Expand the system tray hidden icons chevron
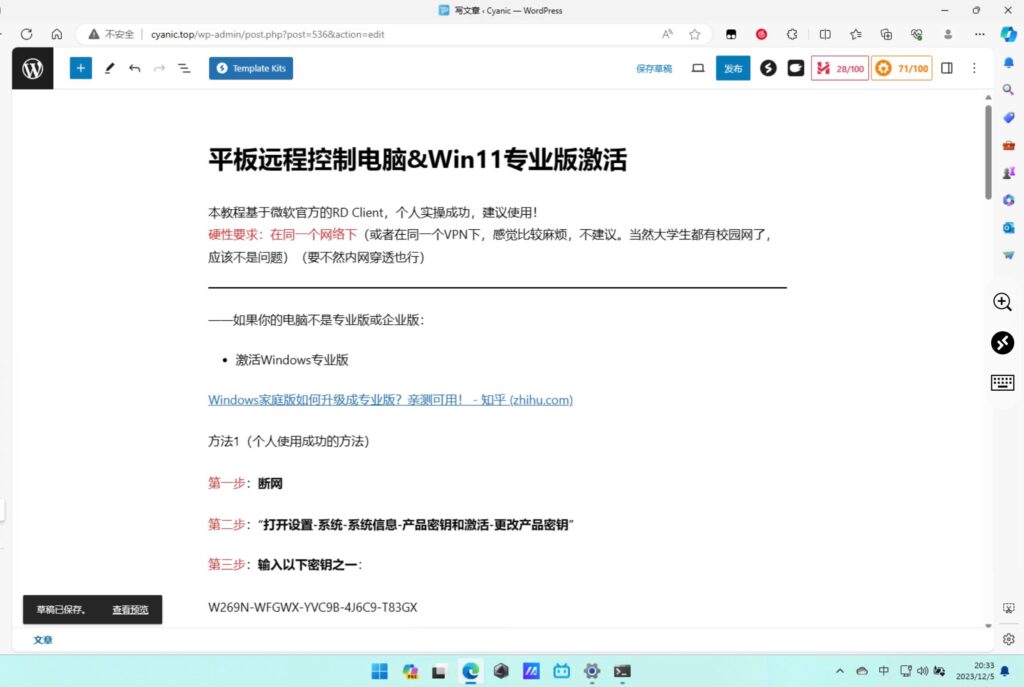This screenshot has height=687, width=1024. [839, 671]
